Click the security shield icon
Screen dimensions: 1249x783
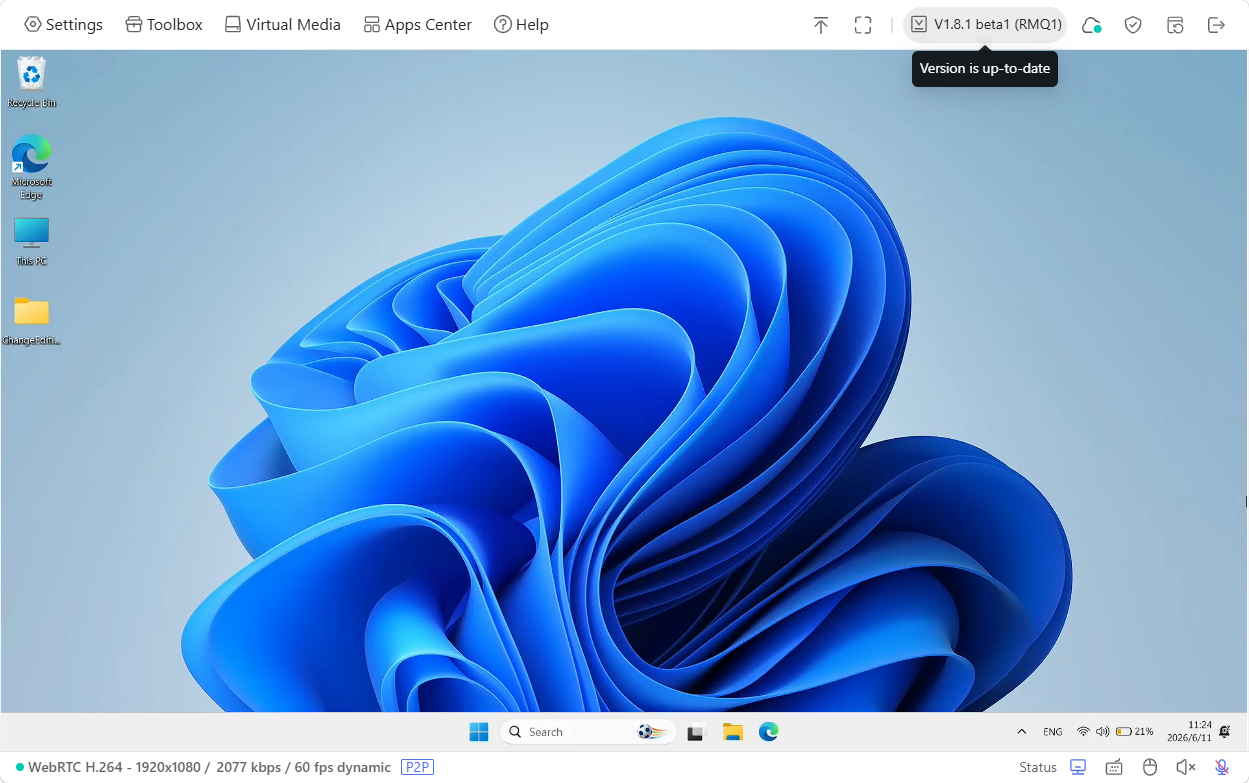pos(1133,25)
